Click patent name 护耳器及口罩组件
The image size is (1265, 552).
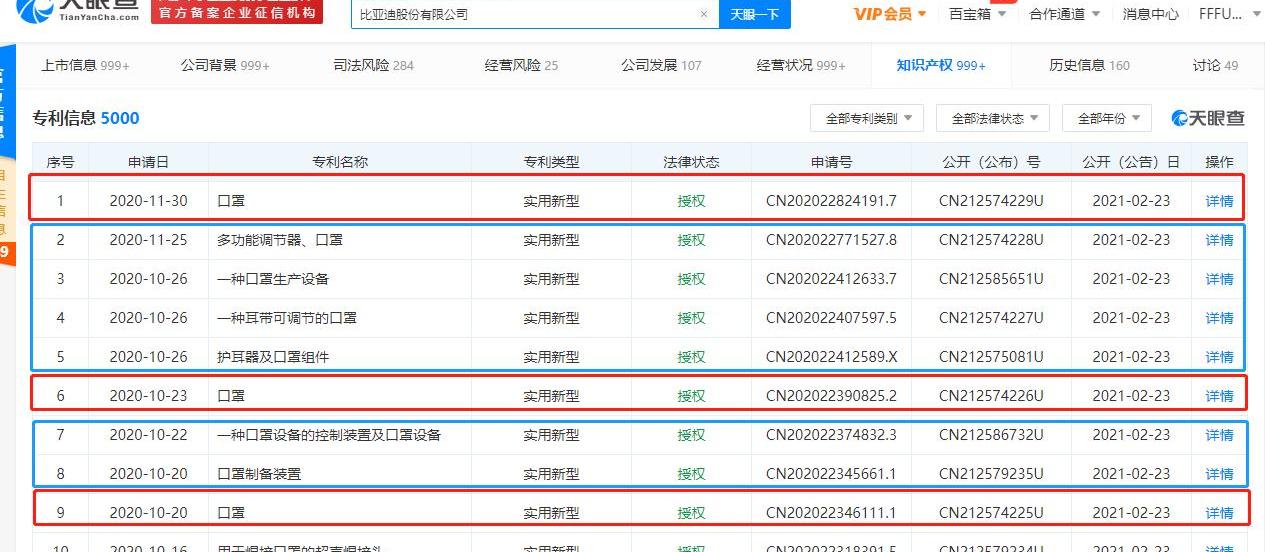(273, 357)
